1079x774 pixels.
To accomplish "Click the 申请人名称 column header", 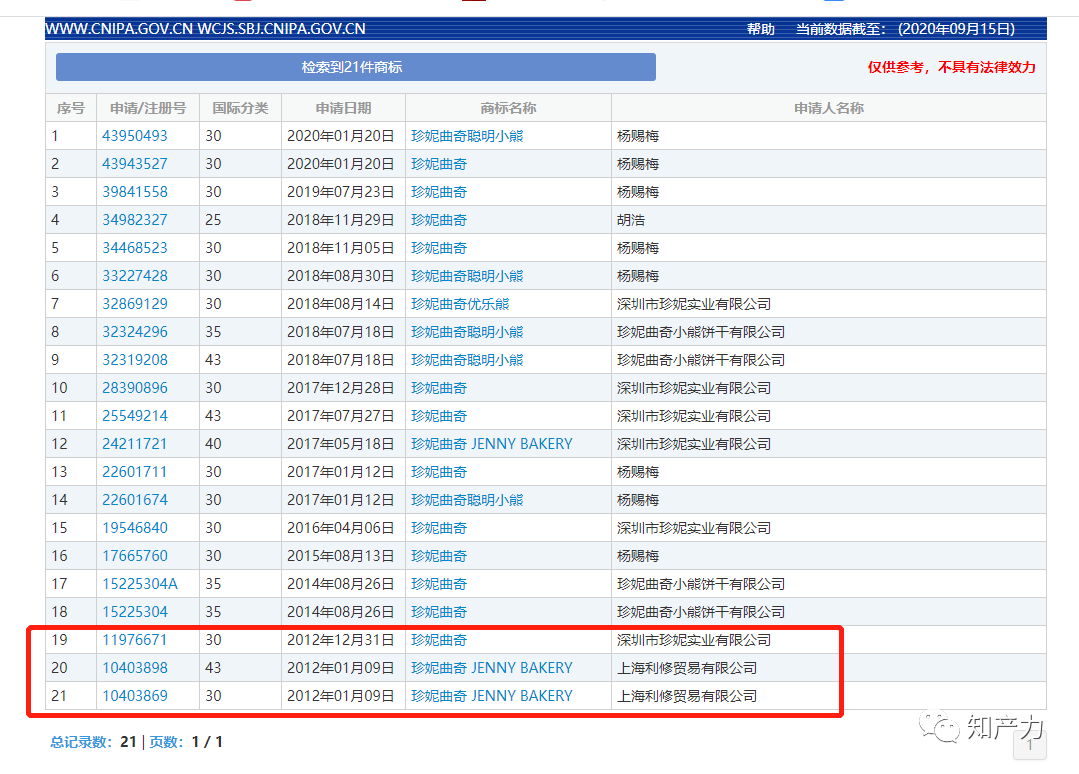I will (829, 108).
